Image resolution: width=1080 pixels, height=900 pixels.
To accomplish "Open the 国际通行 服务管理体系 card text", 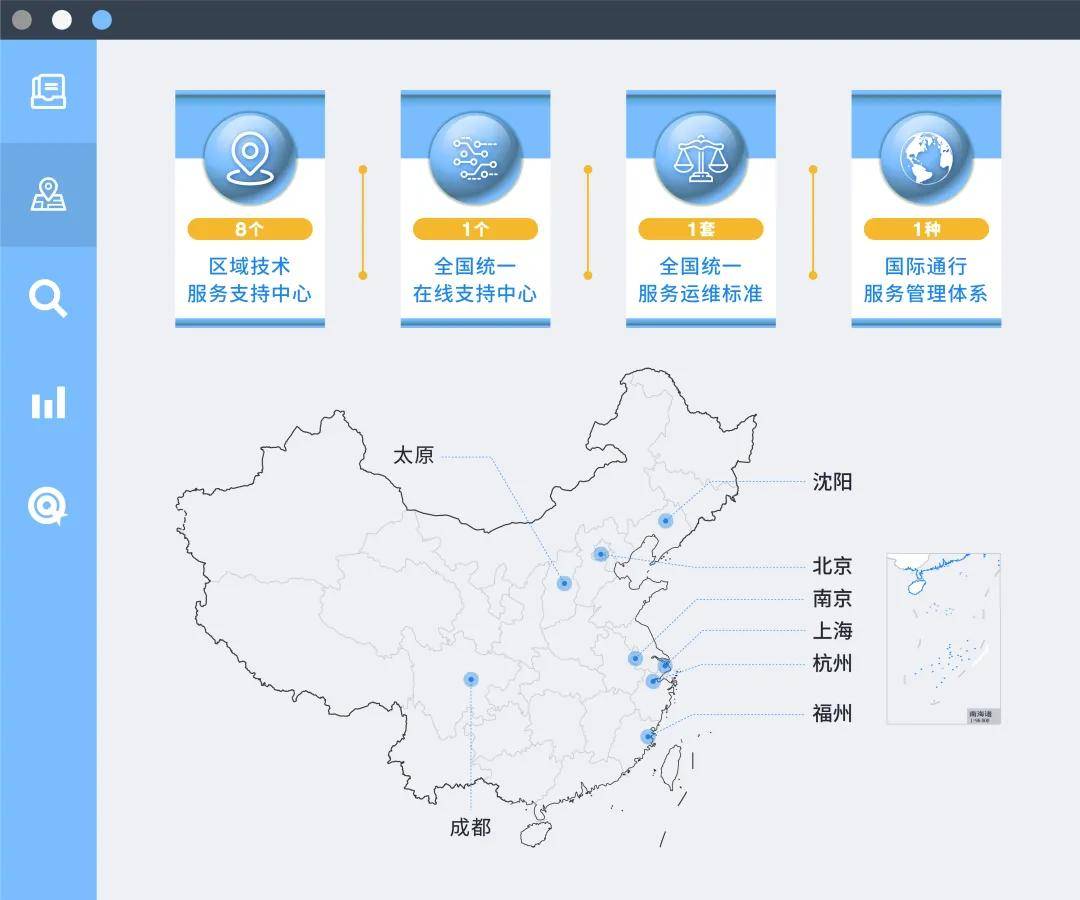I will 926,280.
